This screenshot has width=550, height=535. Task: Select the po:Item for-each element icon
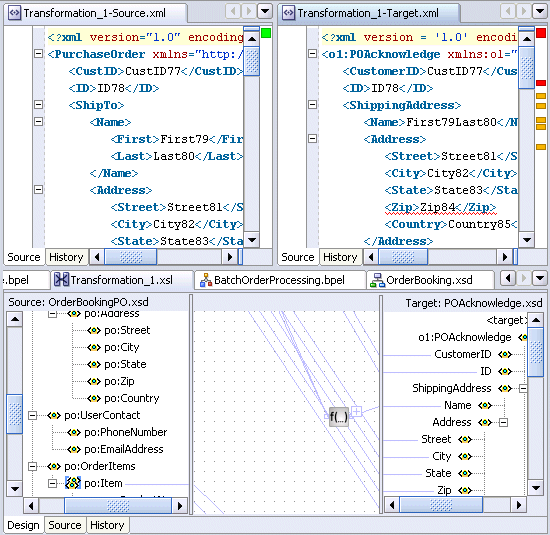(x=73, y=483)
